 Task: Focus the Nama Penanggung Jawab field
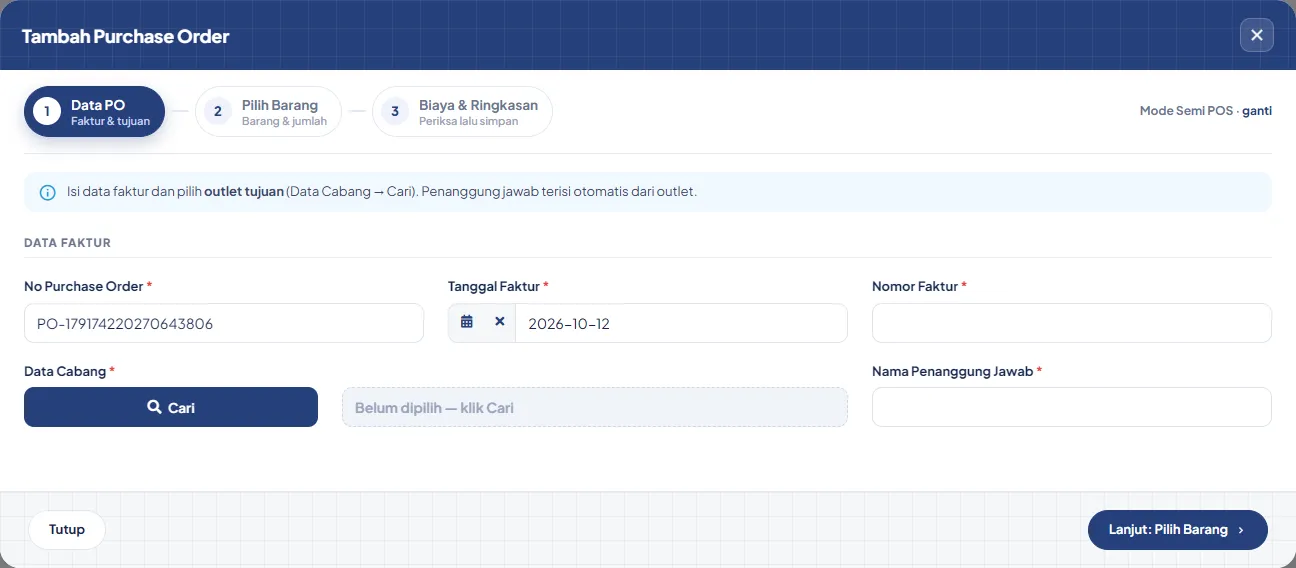1072,407
